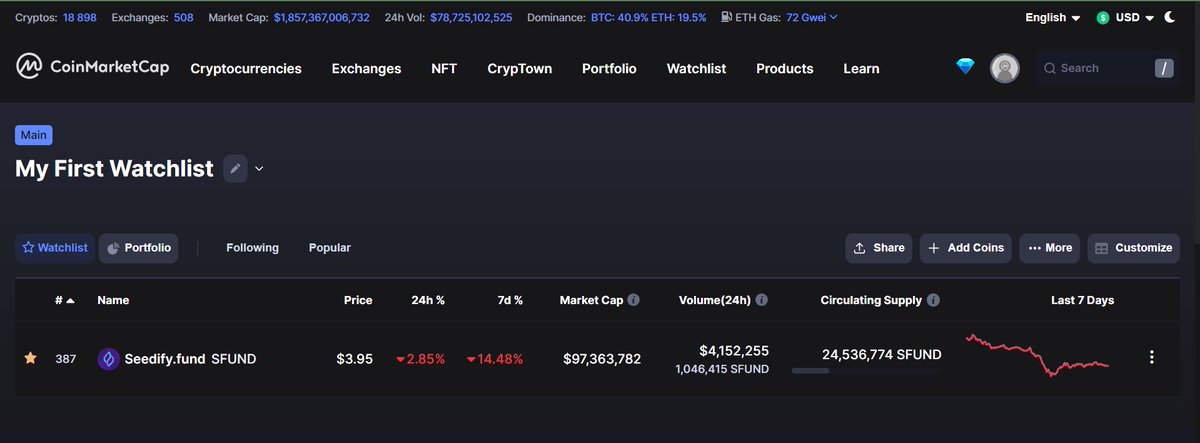The width and height of the screenshot is (1200, 443).
Task: Open the Cryptocurrencies menu
Action: [x=246, y=68]
